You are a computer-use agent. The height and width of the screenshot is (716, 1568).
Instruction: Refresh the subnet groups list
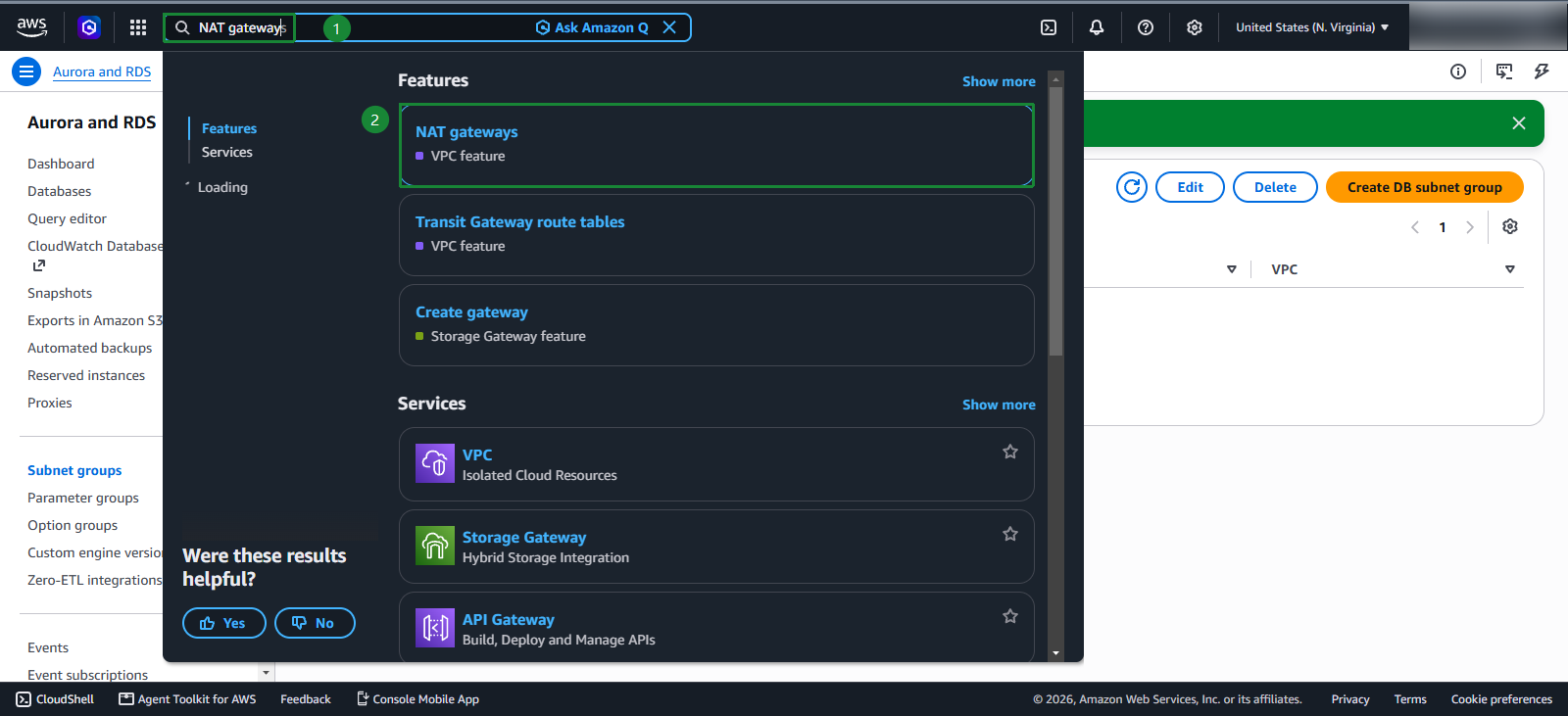(x=1132, y=187)
